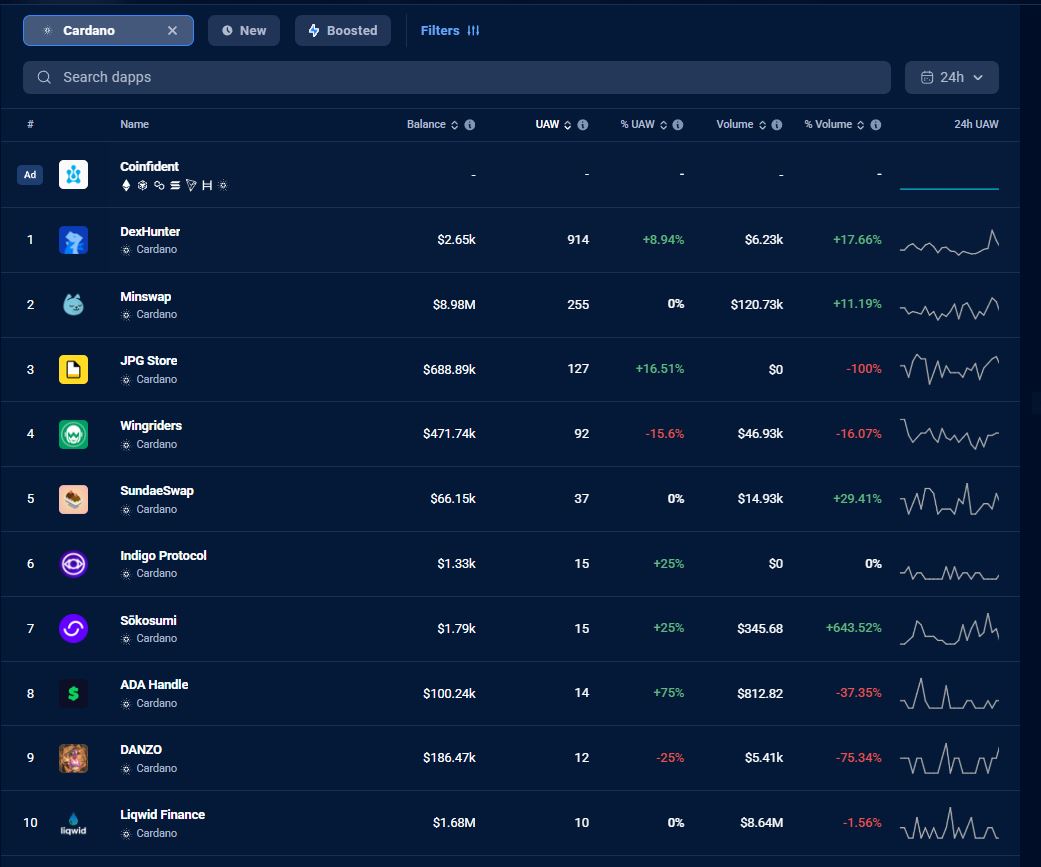Click the % Volume column info icon
The height and width of the screenshot is (867, 1041).
[x=876, y=125]
